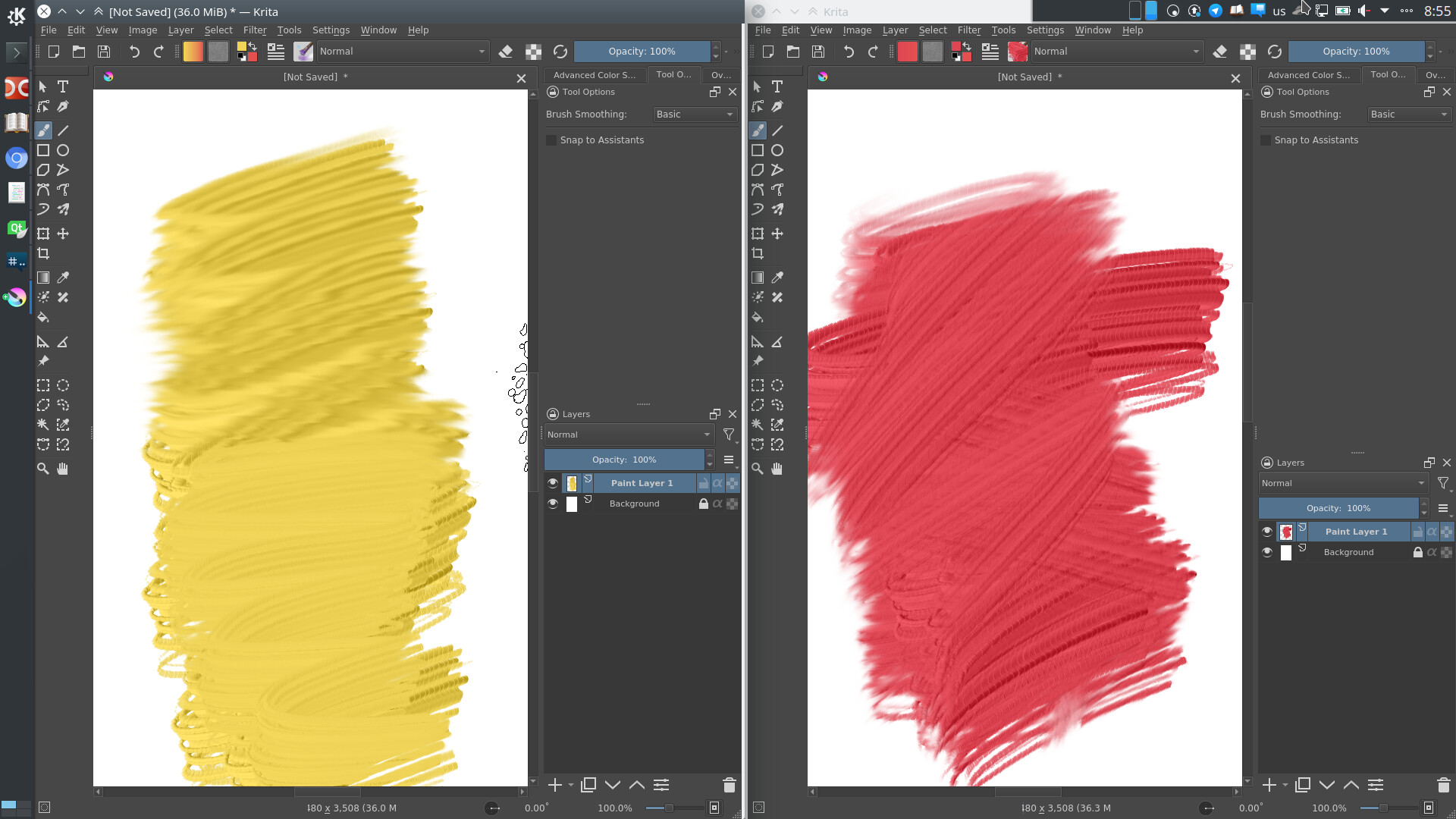Select Background layer in right Layers panel

[x=1348, y=552]
